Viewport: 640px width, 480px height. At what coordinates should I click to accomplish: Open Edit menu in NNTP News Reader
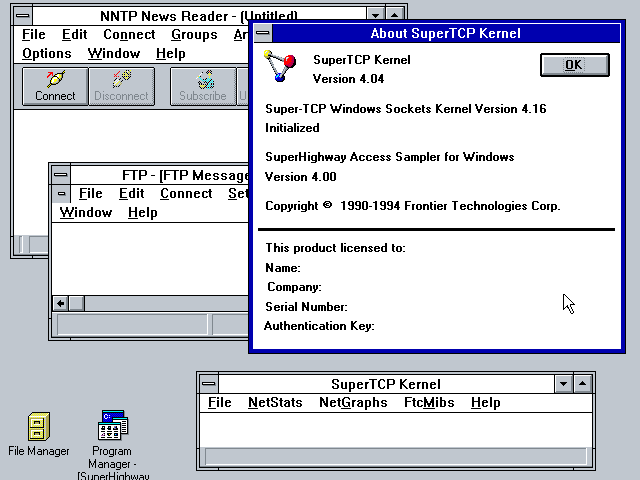coord(74,35)
